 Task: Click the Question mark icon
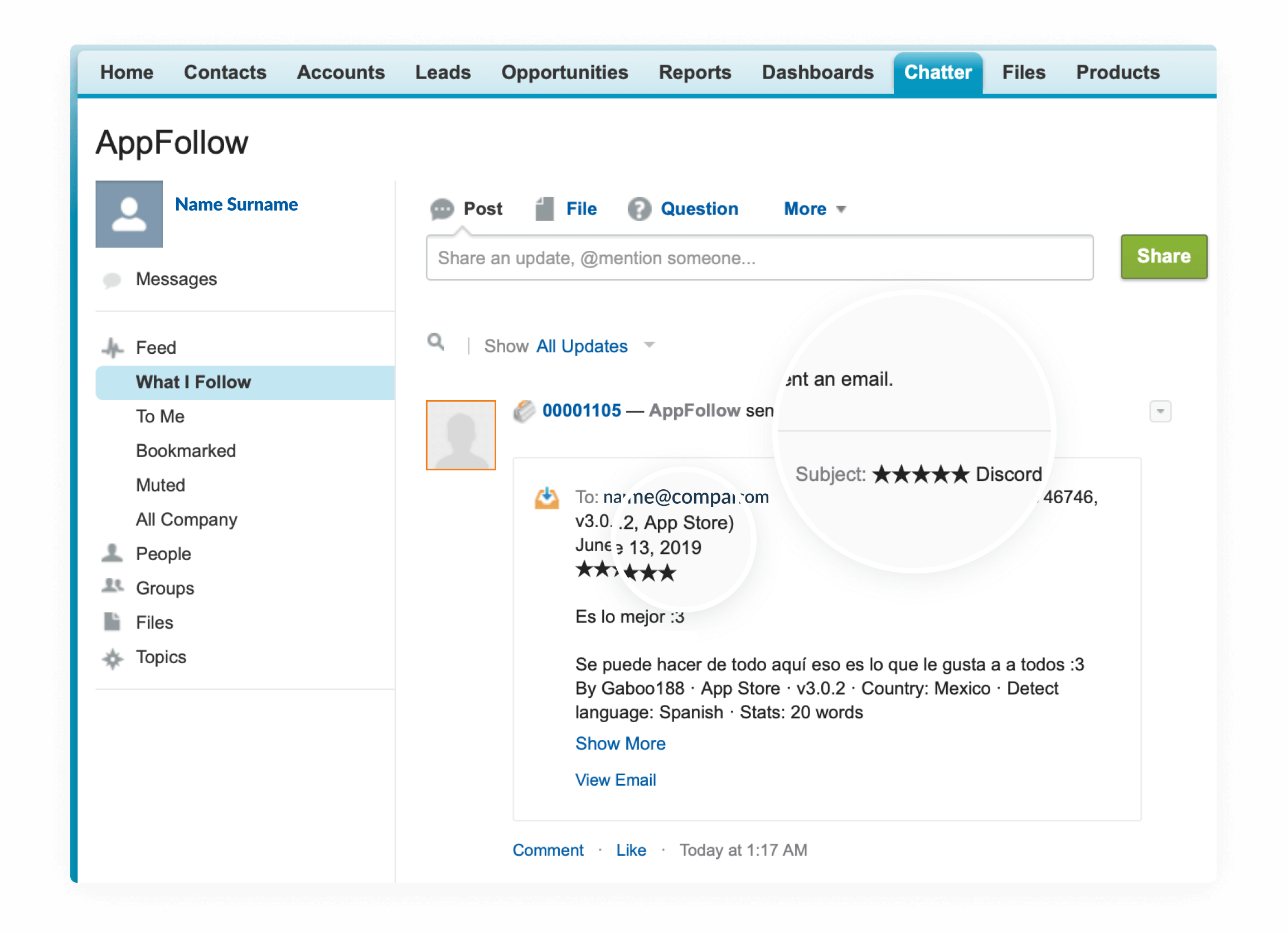(640, 210)
